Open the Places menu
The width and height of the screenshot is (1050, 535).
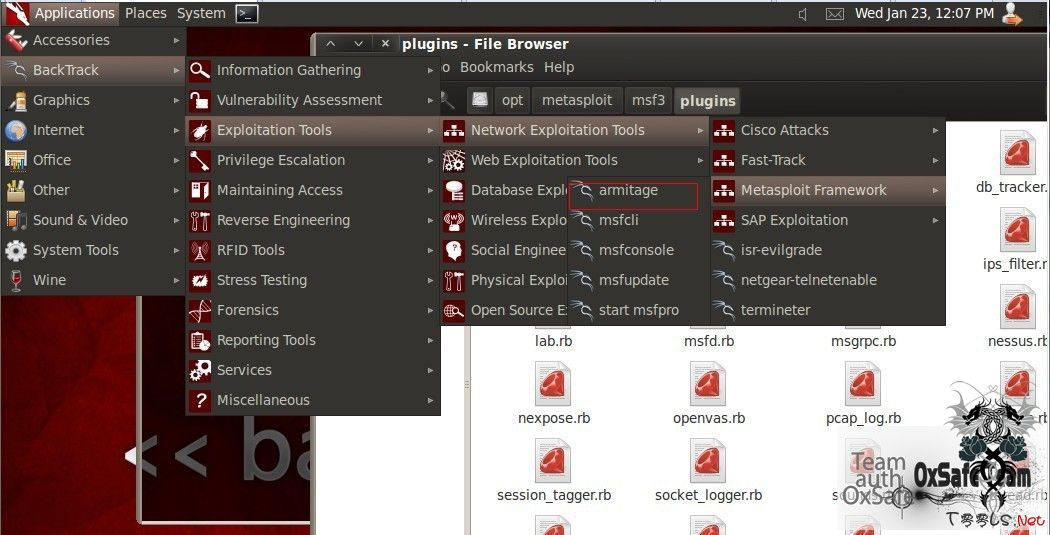click(x=145, y=13)
